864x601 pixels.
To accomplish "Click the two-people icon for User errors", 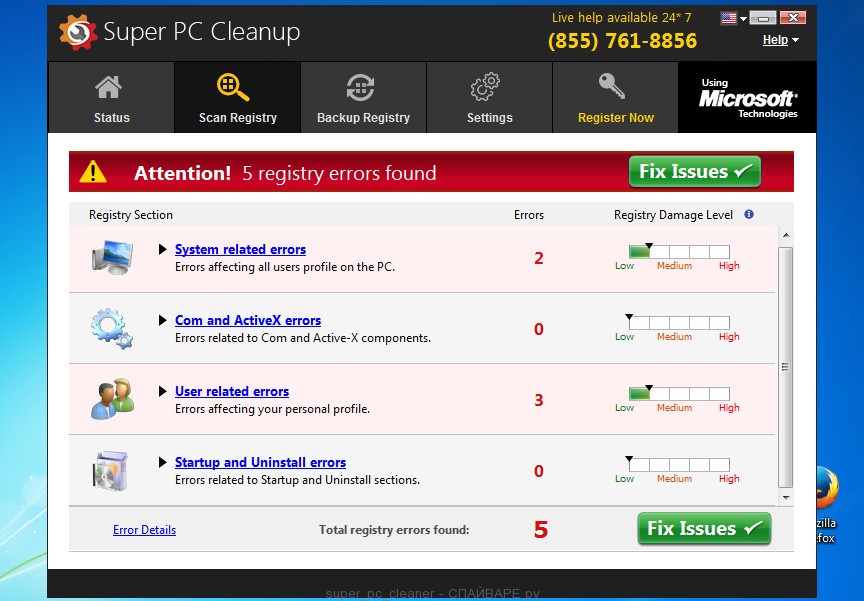I will pyautogui.click(x=113, y=399).
